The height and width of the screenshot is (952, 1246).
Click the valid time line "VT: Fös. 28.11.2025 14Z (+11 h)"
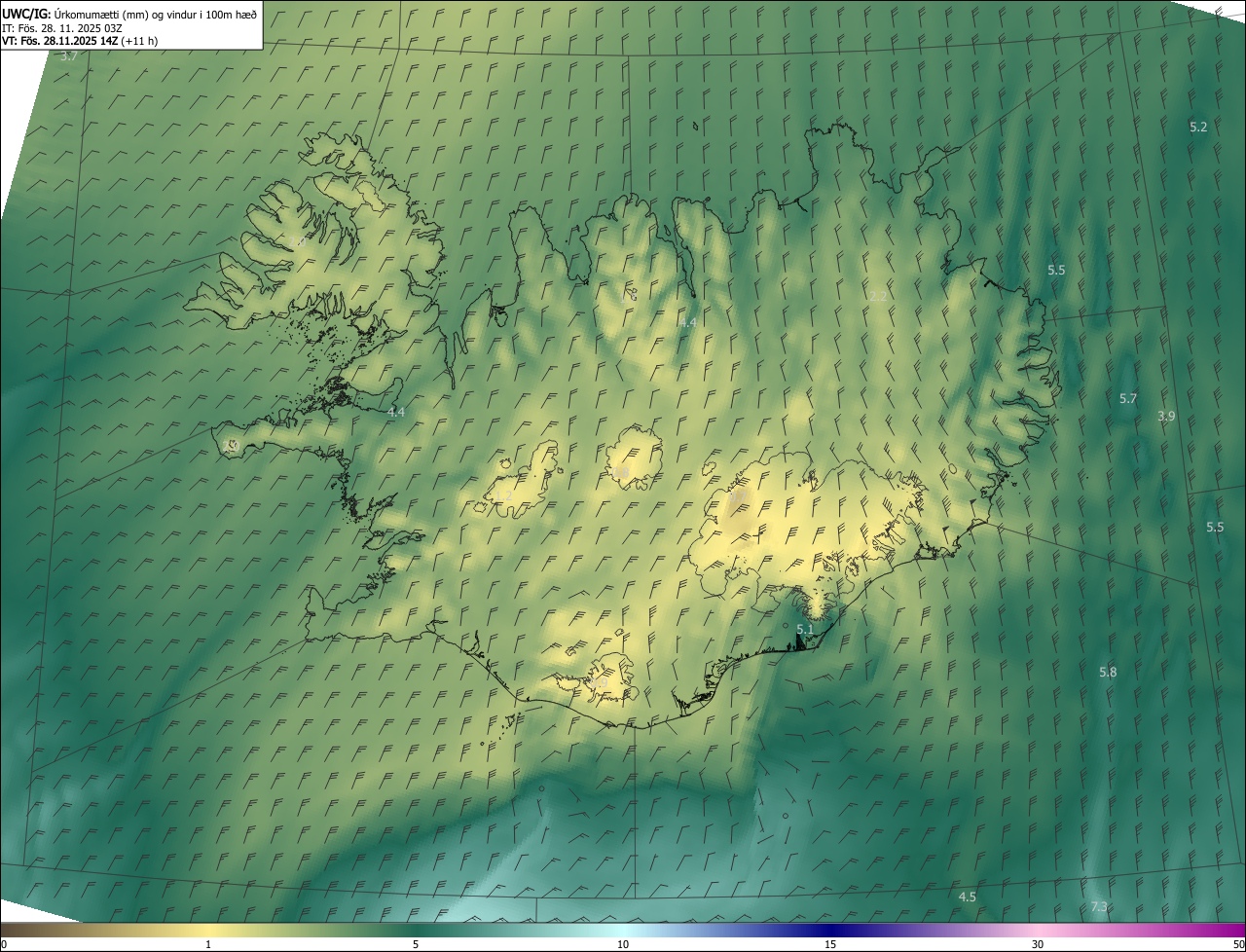pos(80,41)
